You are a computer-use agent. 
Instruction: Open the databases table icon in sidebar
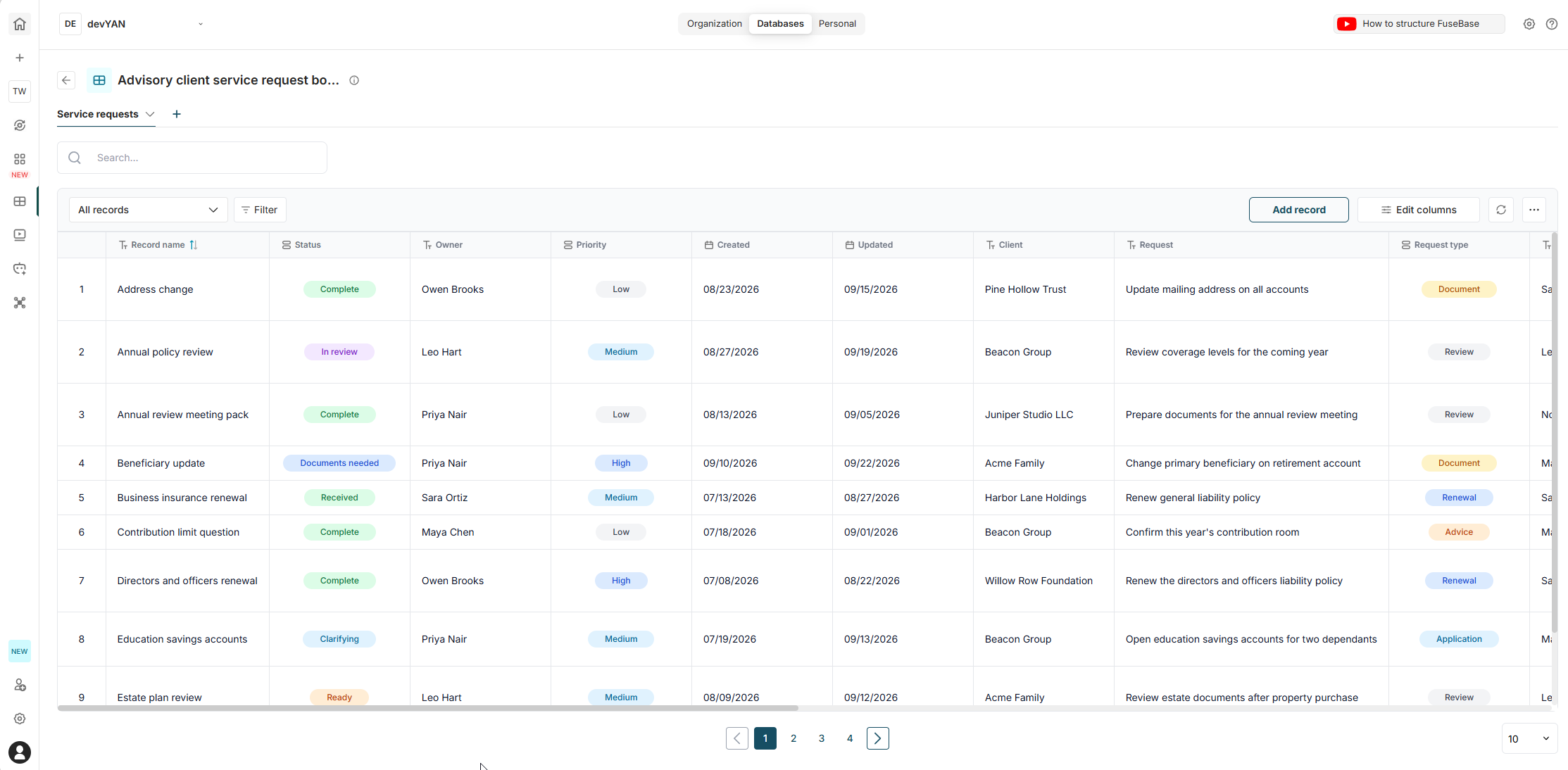(20, 201)
